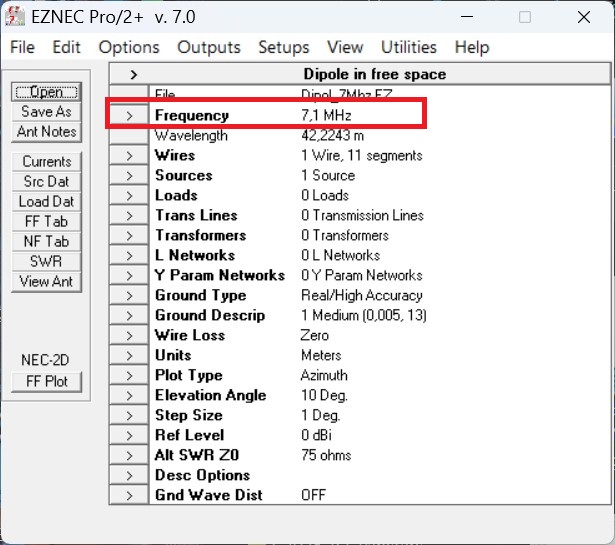Click arrow button next to Elevation Angle
This screenshot has width=615, height=545.
pos(129,395)
